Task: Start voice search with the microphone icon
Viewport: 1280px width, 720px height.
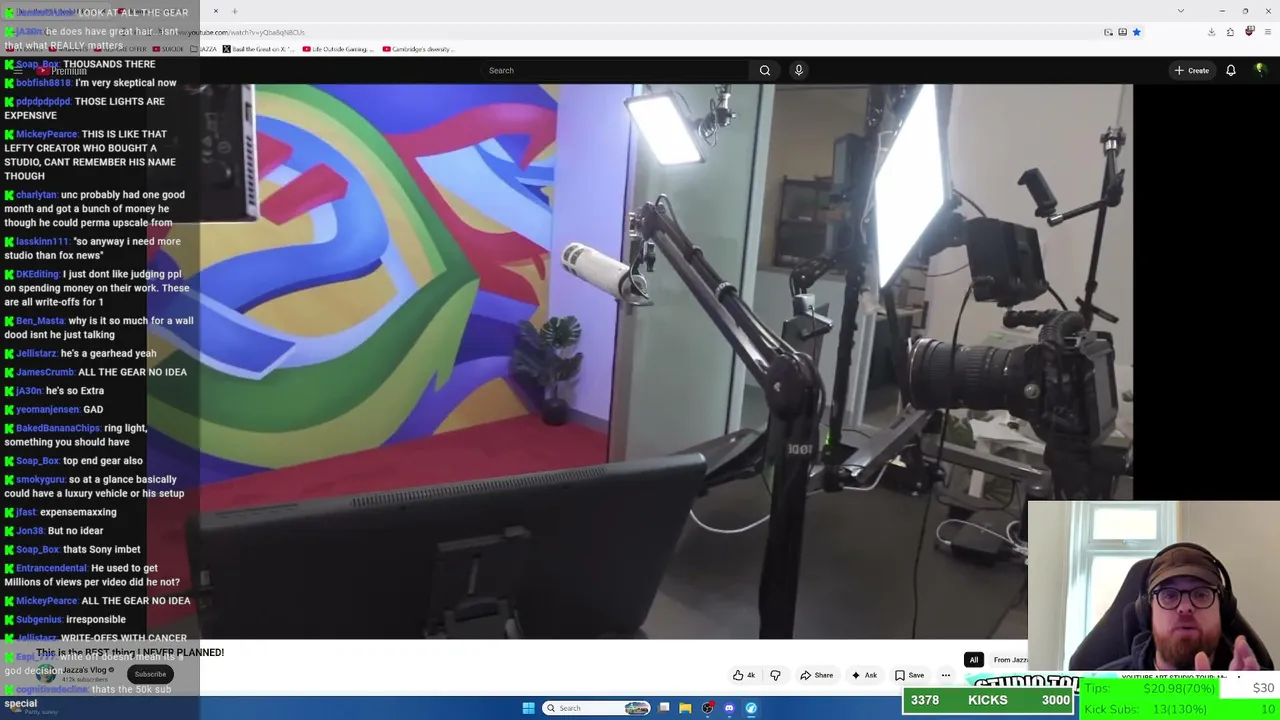Action: [798, 70]
